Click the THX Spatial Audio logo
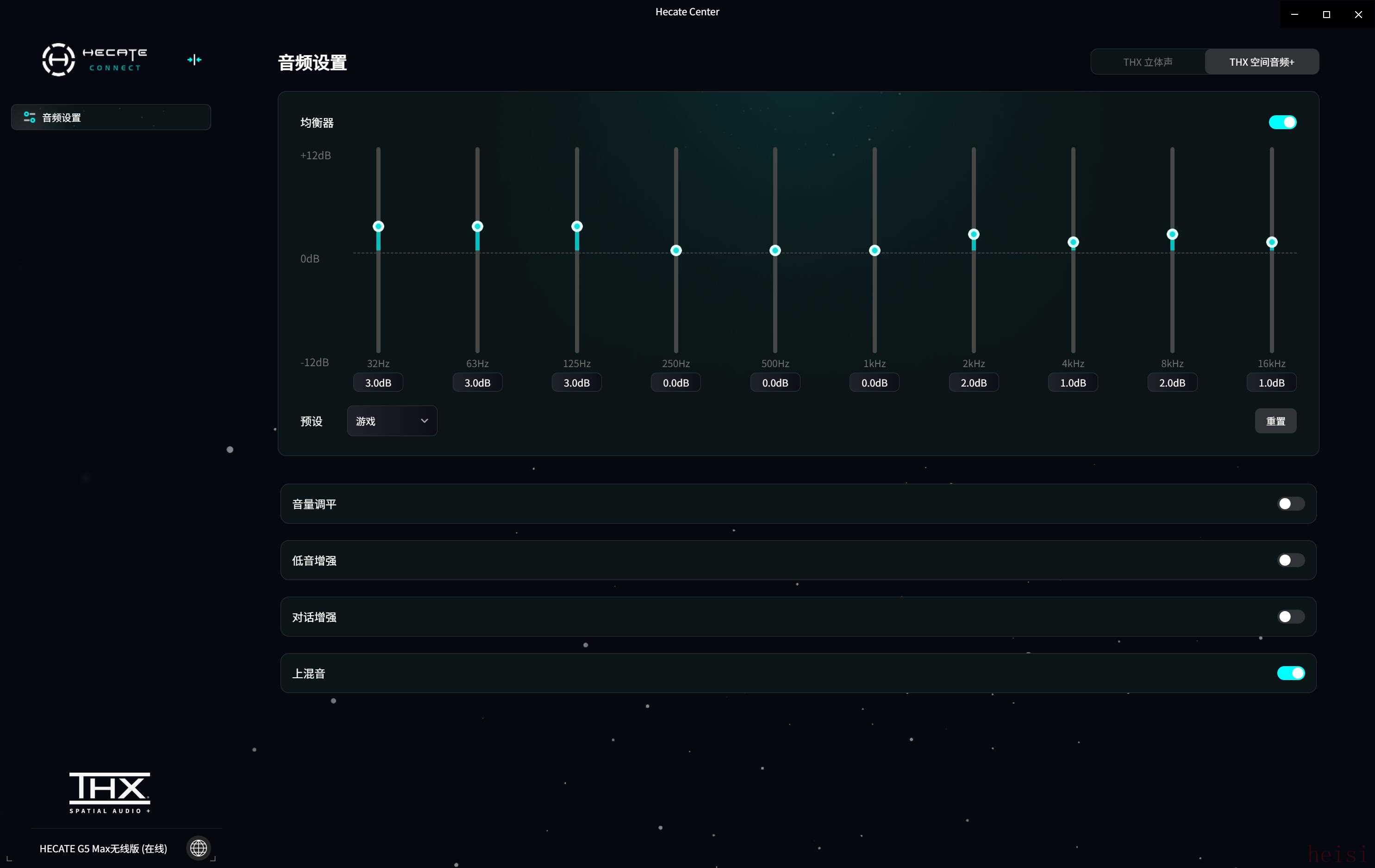Image resolution: width=1375 pixels, height=868 pixels. pos(110,792)
